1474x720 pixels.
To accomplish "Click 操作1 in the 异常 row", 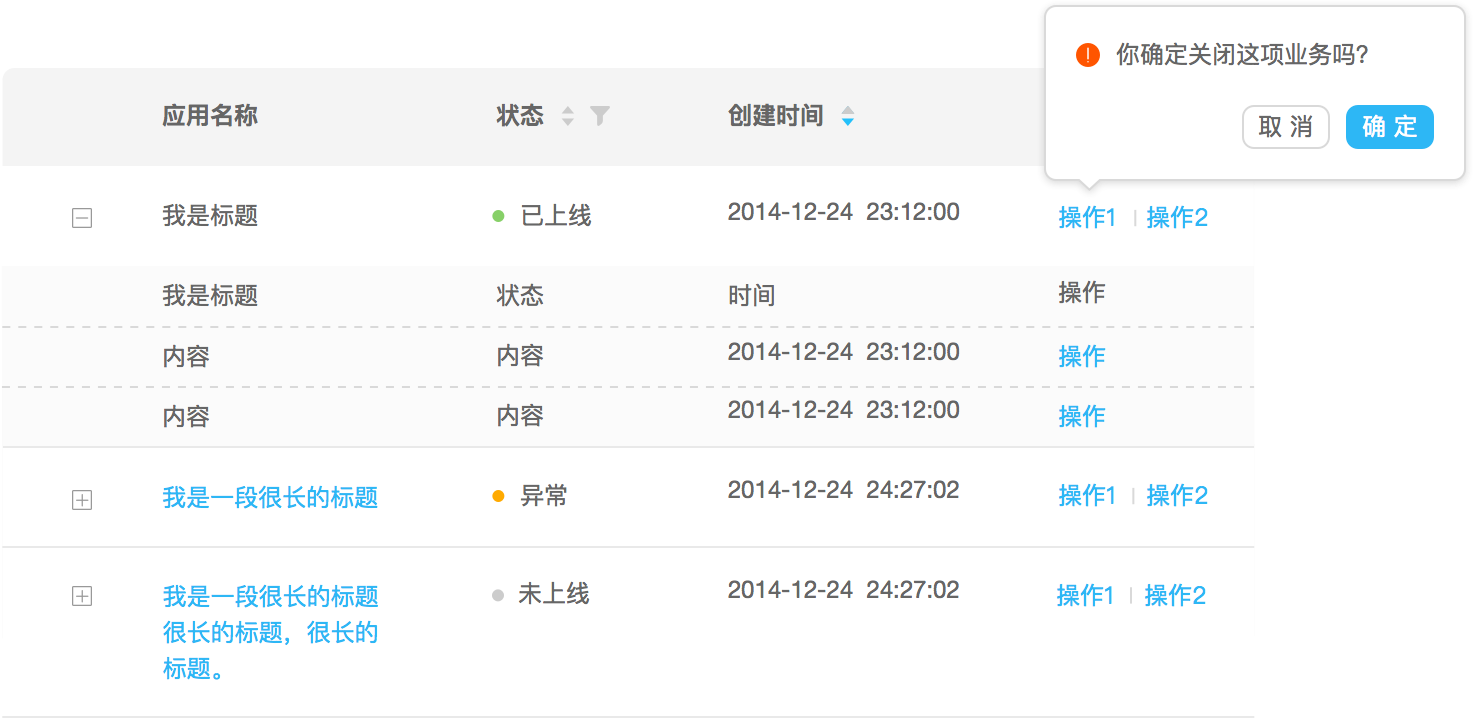I will click(x=1087, y=495).
